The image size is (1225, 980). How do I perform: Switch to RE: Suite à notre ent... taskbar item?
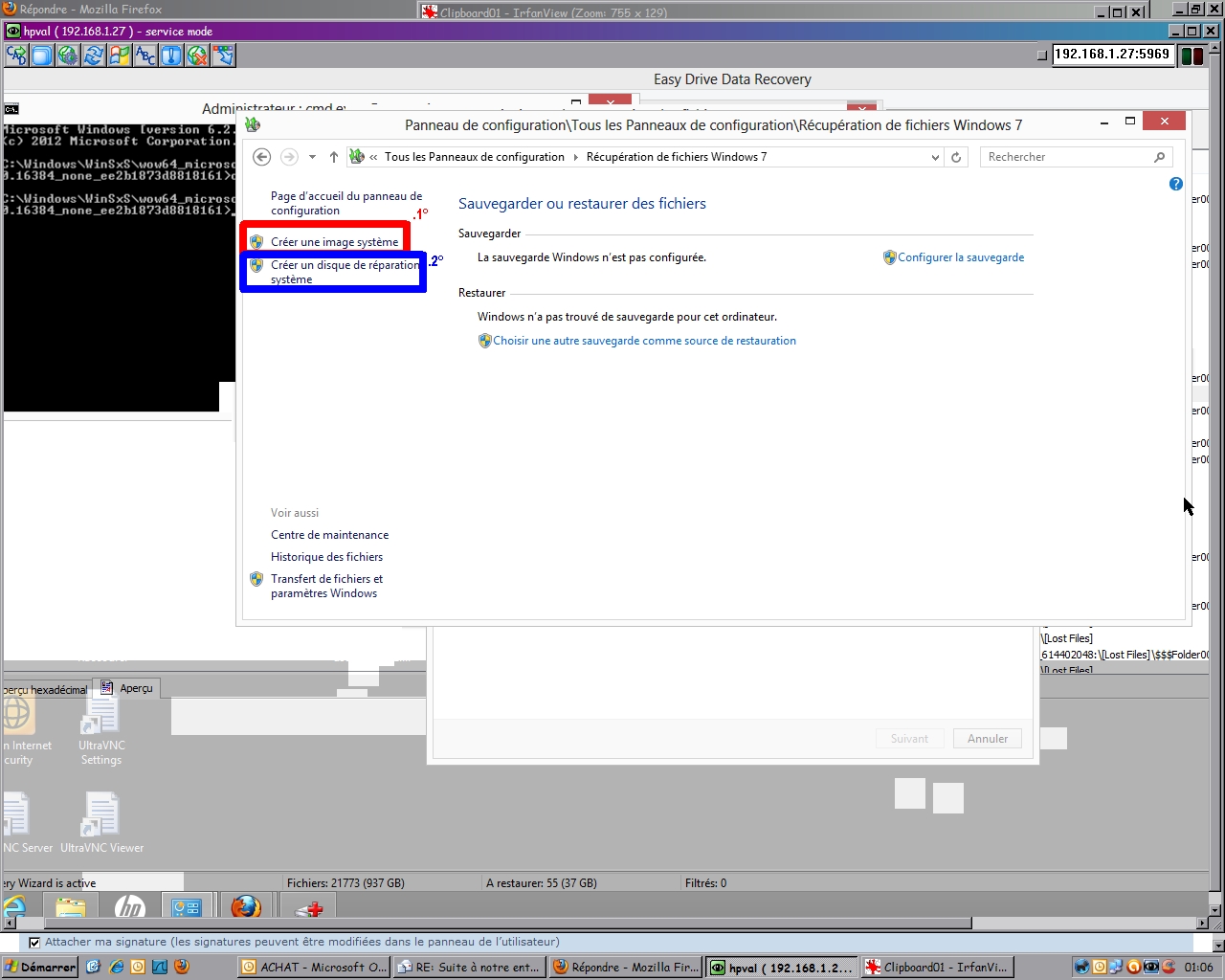(x=469, y=967)
